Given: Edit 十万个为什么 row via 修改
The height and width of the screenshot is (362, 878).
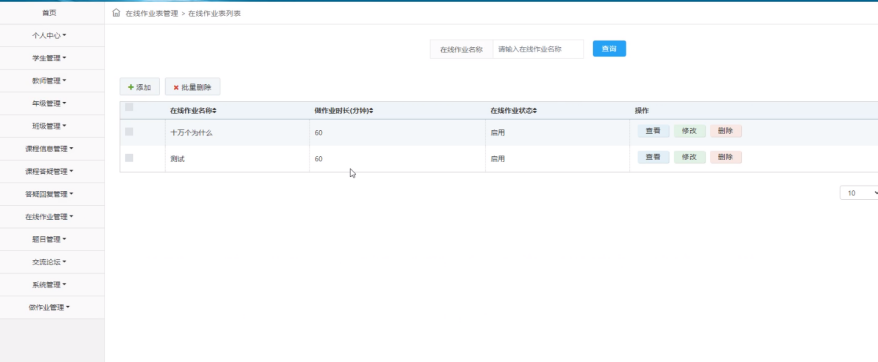Looking at the screenshot, I should pyautogui.click(x=690, y=131).
